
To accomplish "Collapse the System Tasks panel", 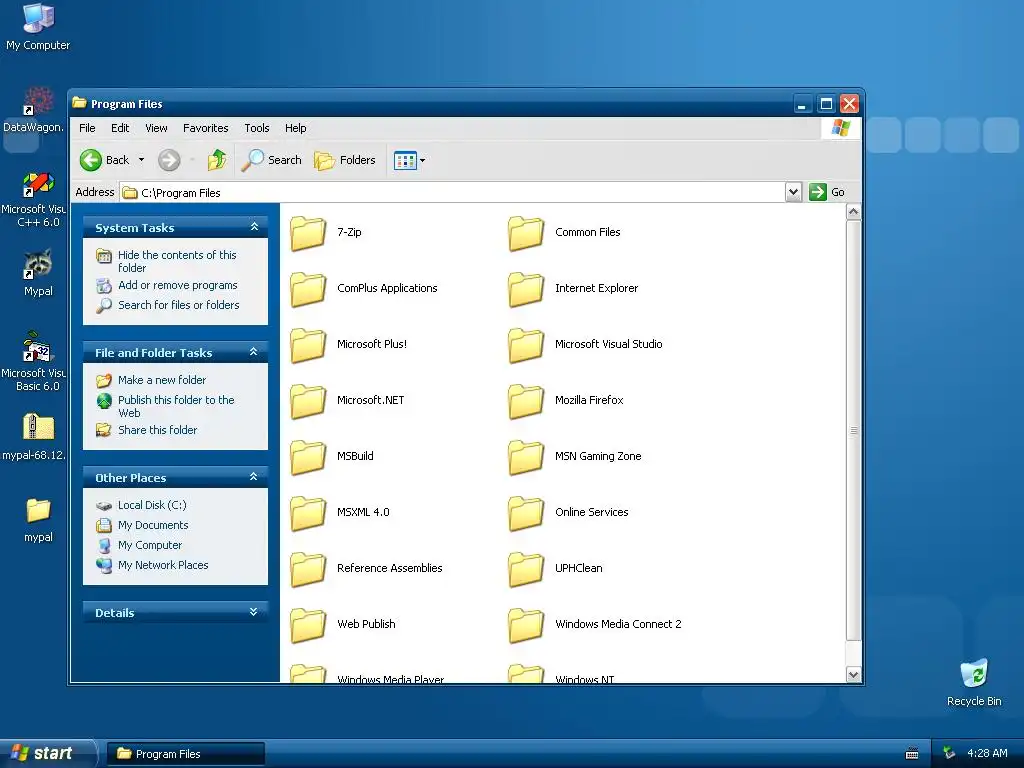I will pos(254,227).
